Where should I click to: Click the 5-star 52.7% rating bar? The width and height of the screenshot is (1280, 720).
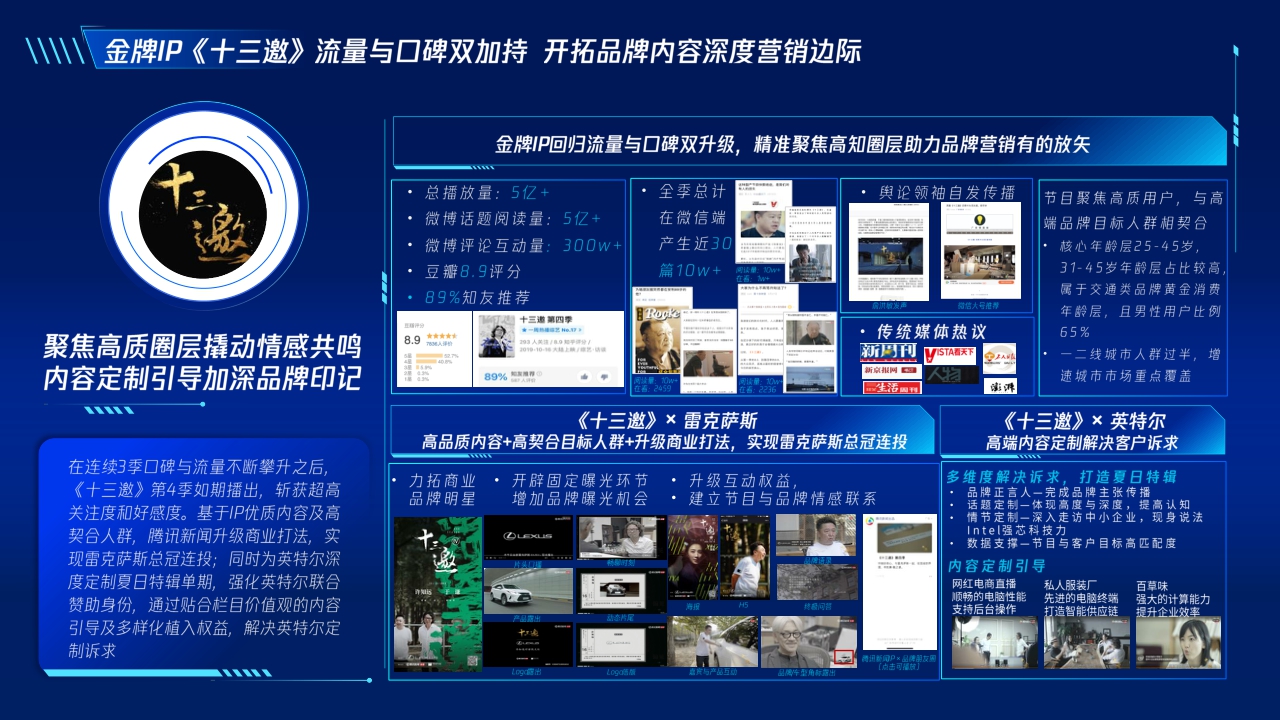pos(429,356)
